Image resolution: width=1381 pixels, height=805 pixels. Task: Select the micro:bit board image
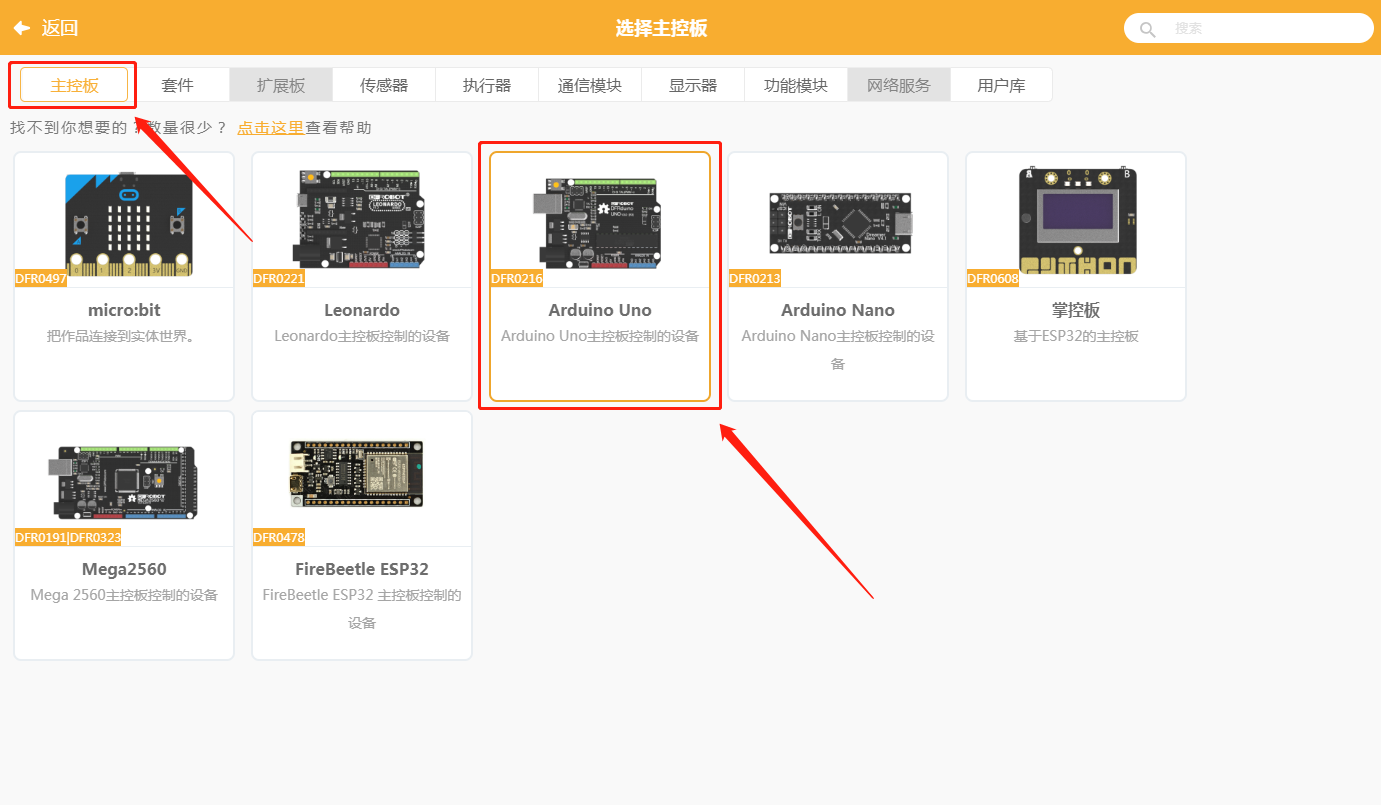pyautogui.click(x=128, y=225)
